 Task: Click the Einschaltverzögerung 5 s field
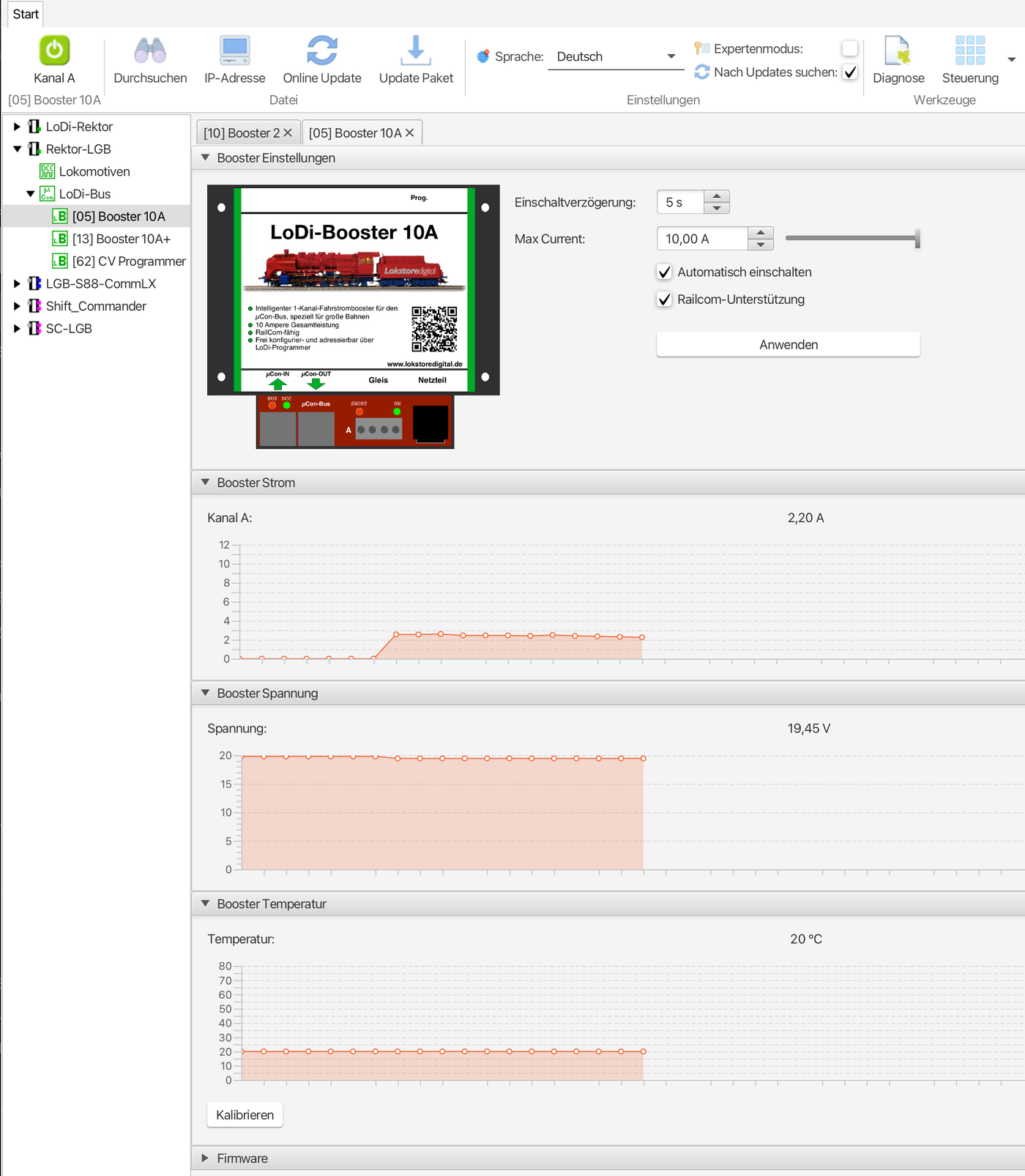click(x=680, y=202)
